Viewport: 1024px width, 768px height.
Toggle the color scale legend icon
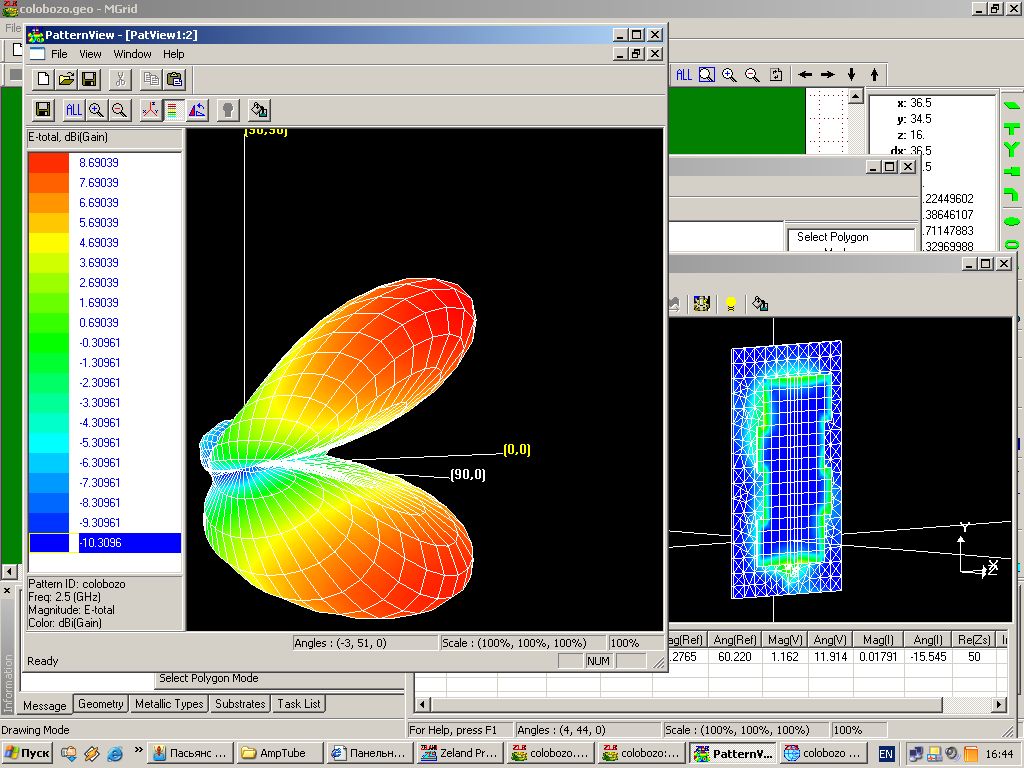pos(172,110)
